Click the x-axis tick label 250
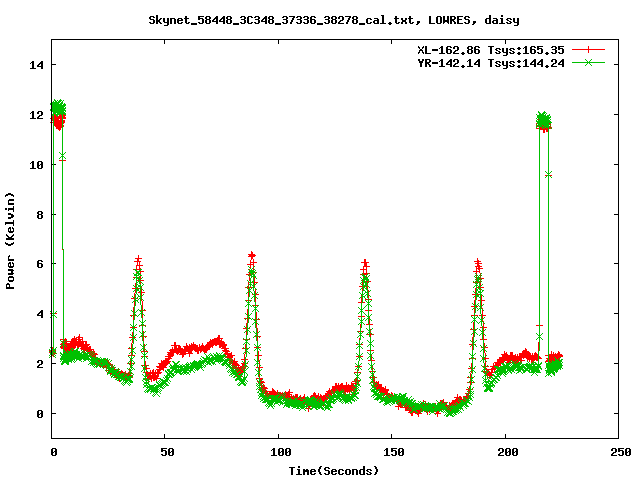640x480 pixels. tap(620, 452)
